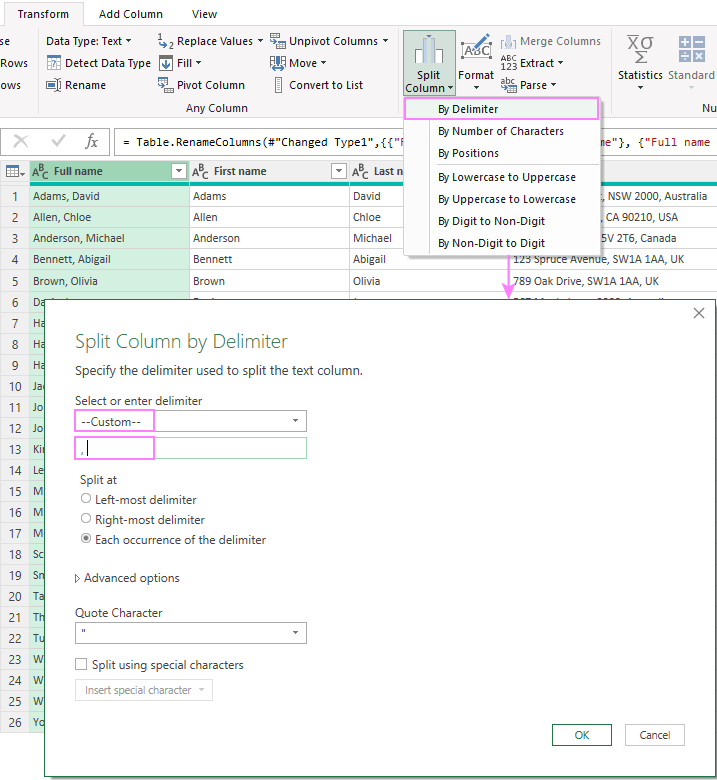Open the Replace Values dropdown arrow
This screenshot has width=717, height=780.
260,41
